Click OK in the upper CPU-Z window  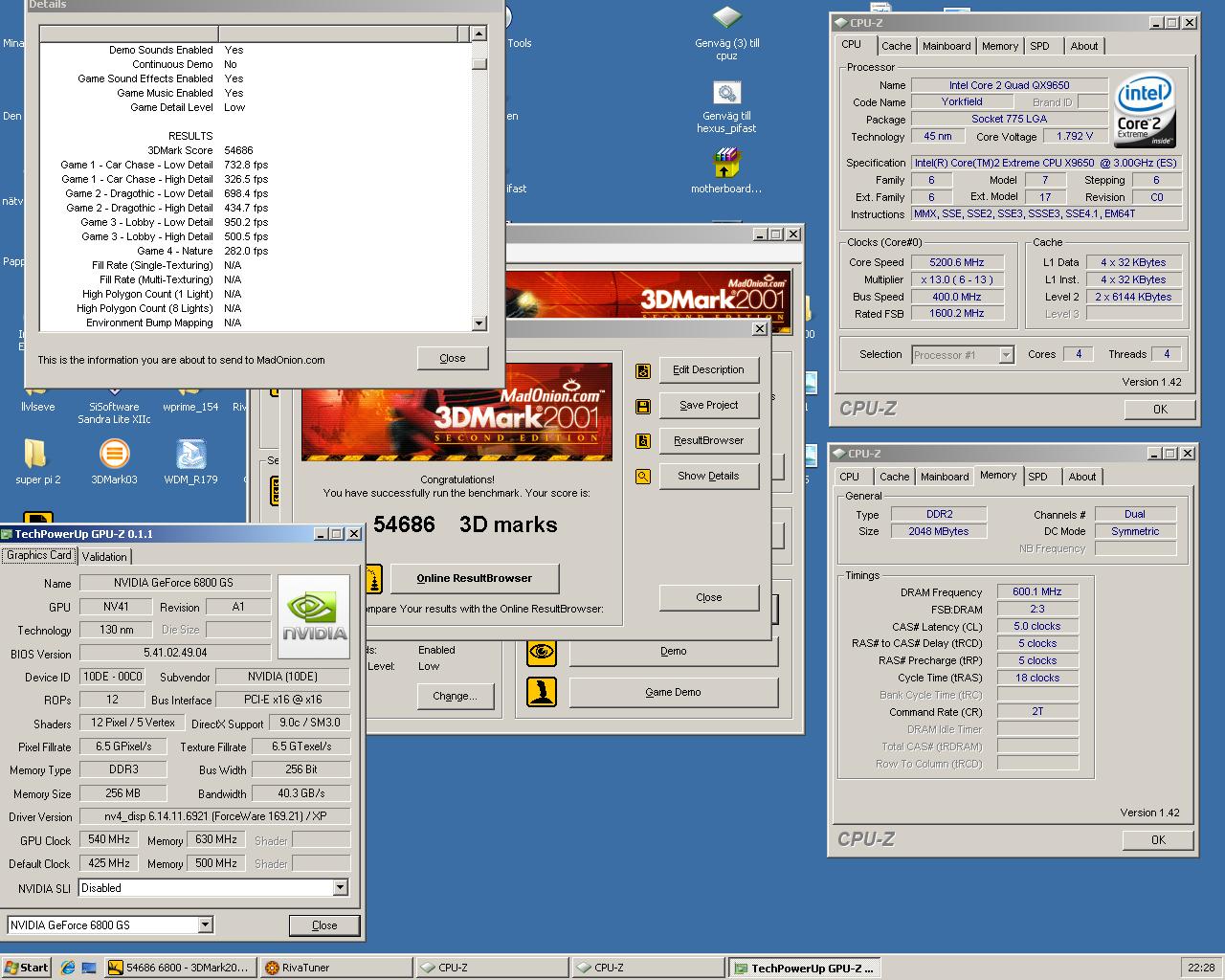tap(1160, 409)
